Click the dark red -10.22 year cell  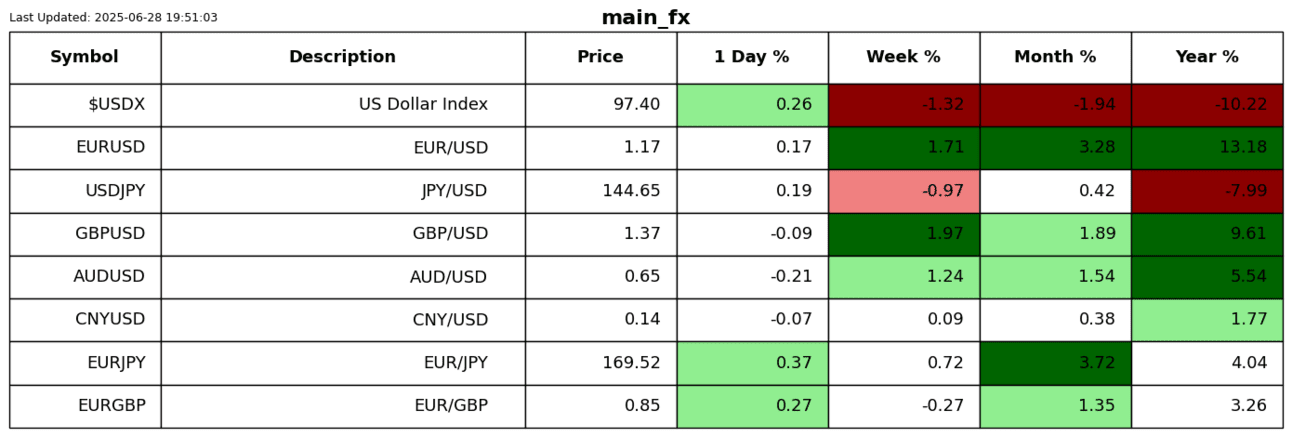pos(1207,105)
